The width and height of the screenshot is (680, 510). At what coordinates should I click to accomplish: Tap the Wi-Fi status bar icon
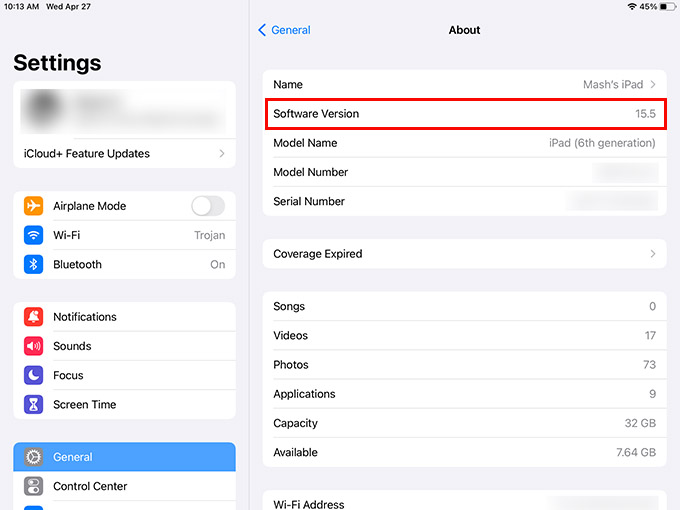[632, 7]
